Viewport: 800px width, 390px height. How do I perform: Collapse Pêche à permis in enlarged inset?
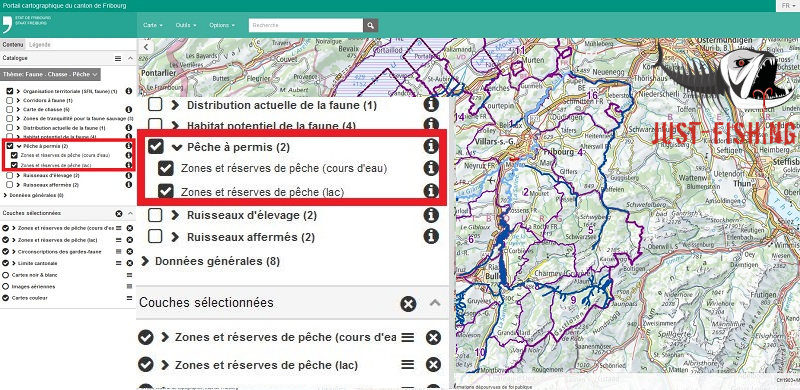tap(177, 147)
